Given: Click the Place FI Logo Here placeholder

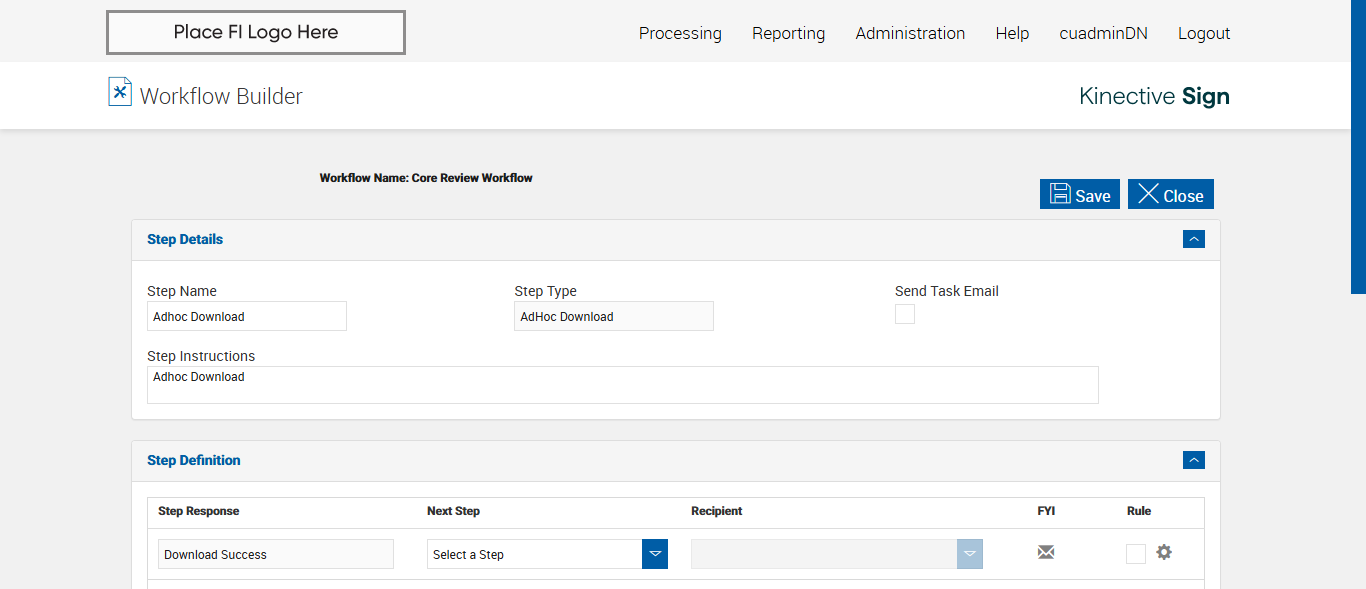Looking at the screenshot, I should [256, 32].
